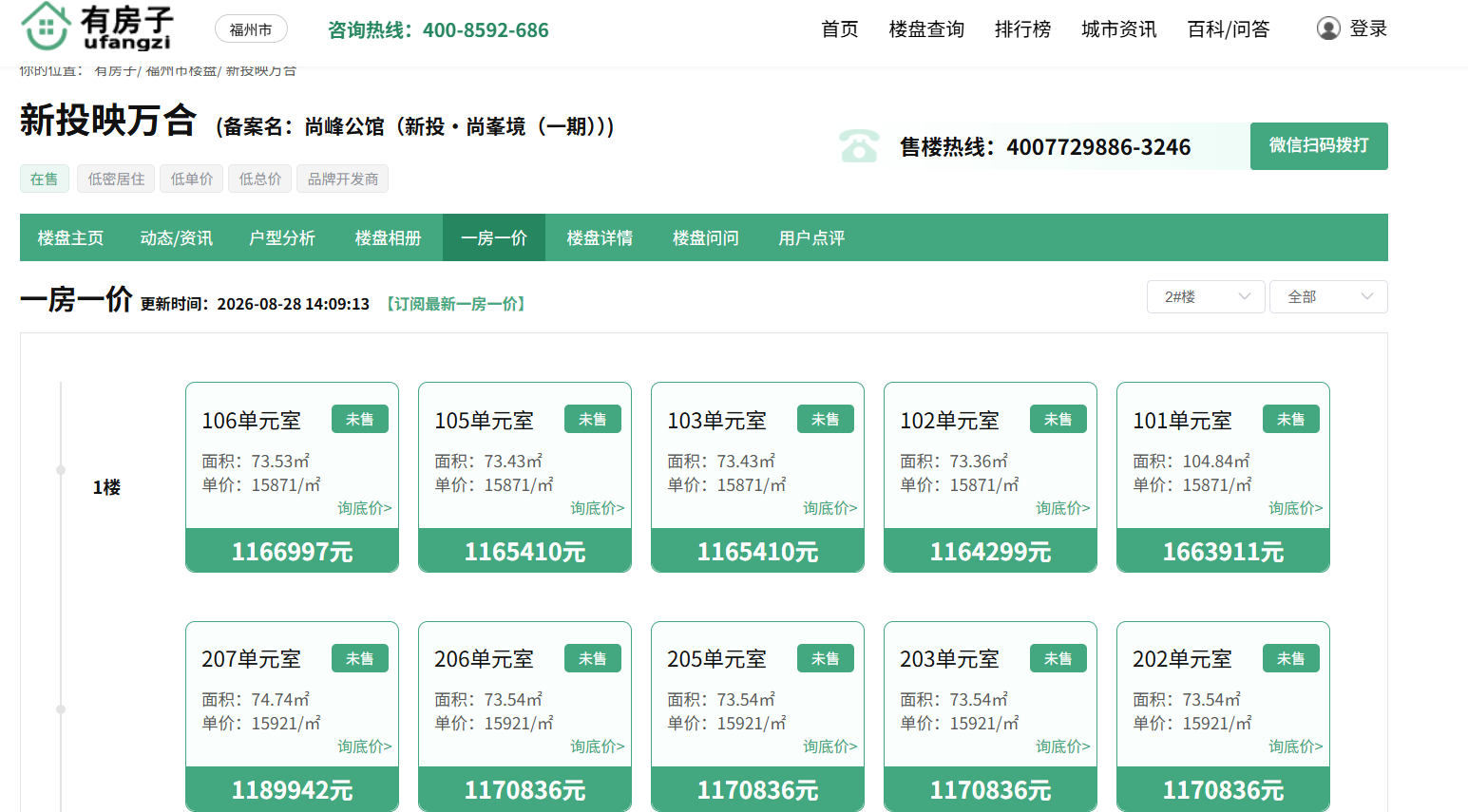The height and width of the screenshot is (812, 1468).
Task: Click the 低密居住 tag
Action: [x=116, y=179]
